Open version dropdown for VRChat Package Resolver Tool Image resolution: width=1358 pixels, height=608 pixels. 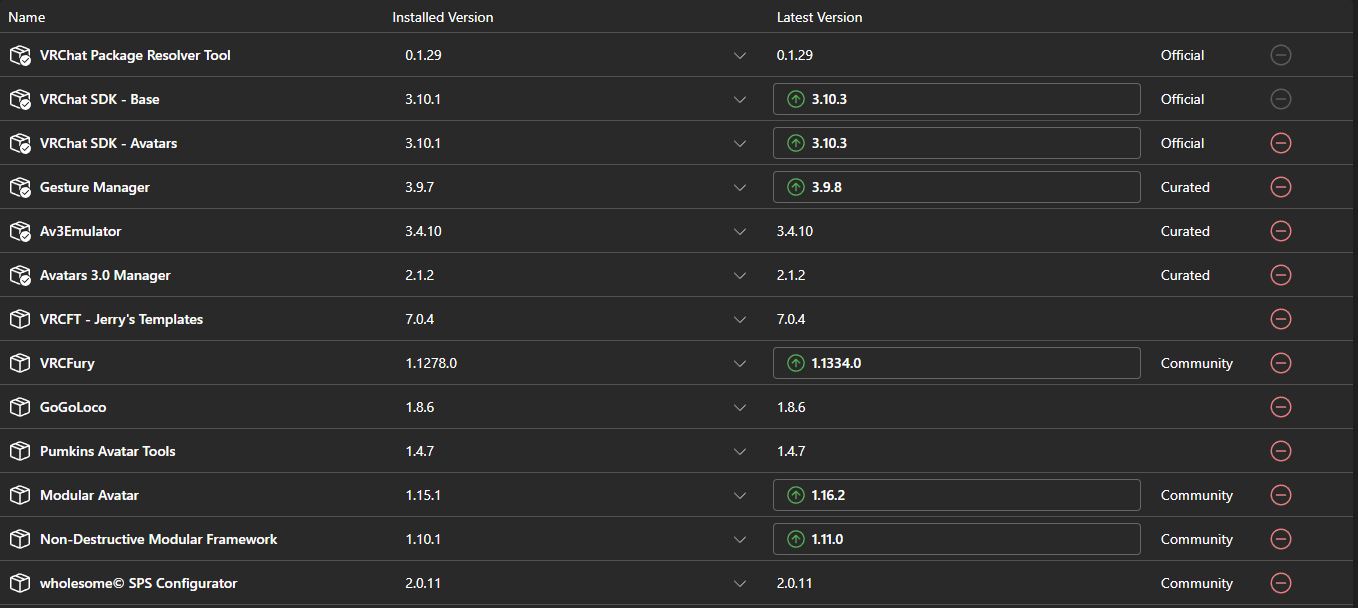tap(740, 56)
